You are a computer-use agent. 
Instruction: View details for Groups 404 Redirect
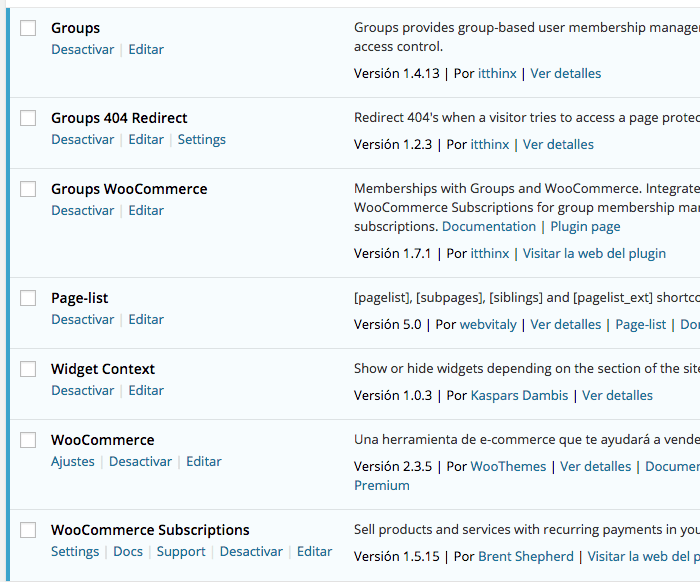pyautogui.click(x=558, y=145)
